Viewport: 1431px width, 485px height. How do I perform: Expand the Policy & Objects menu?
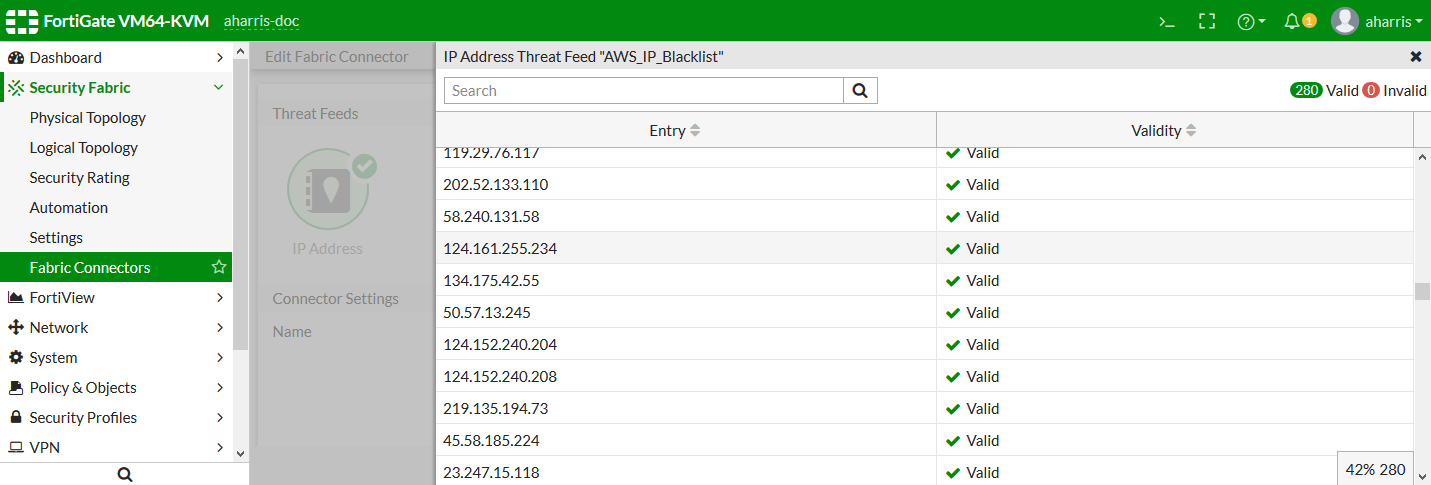tap(219, 388)
